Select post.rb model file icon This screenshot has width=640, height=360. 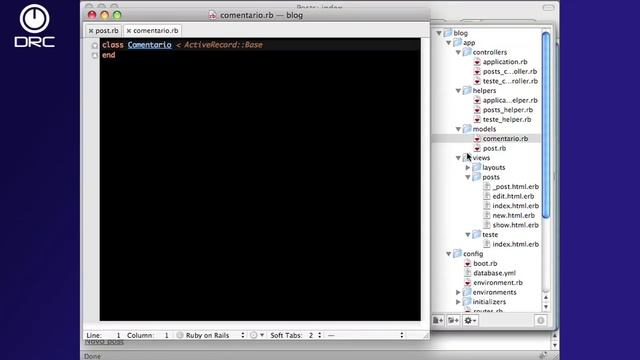(477, 148)
